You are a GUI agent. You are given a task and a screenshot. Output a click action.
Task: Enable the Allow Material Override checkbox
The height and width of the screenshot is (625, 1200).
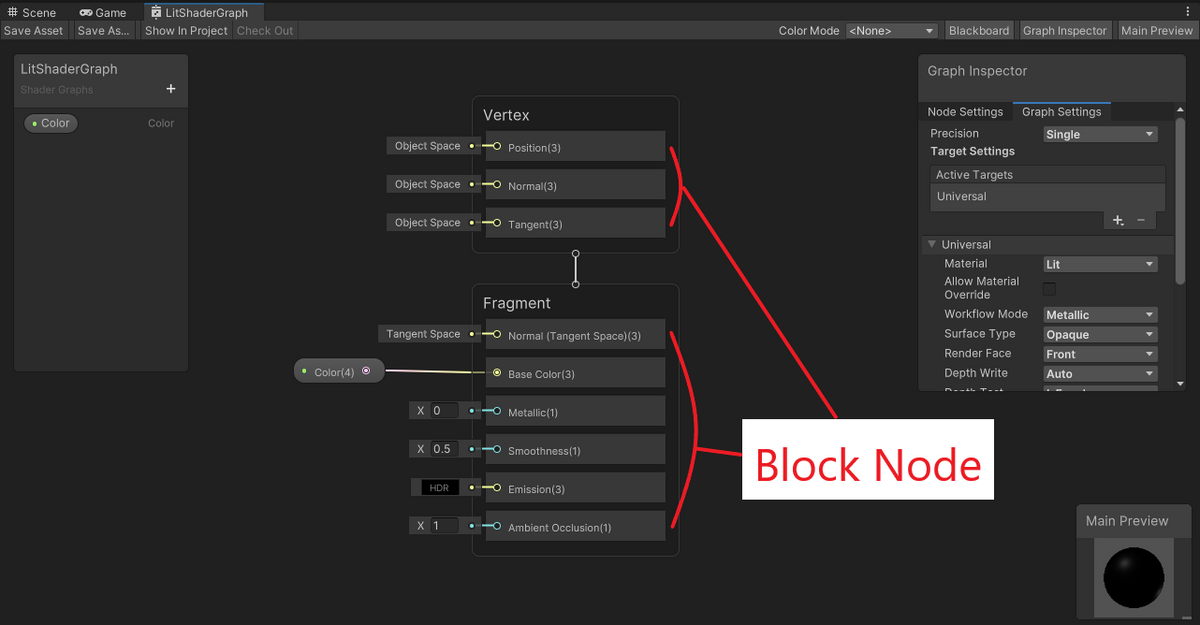[x=1049, y=288]
